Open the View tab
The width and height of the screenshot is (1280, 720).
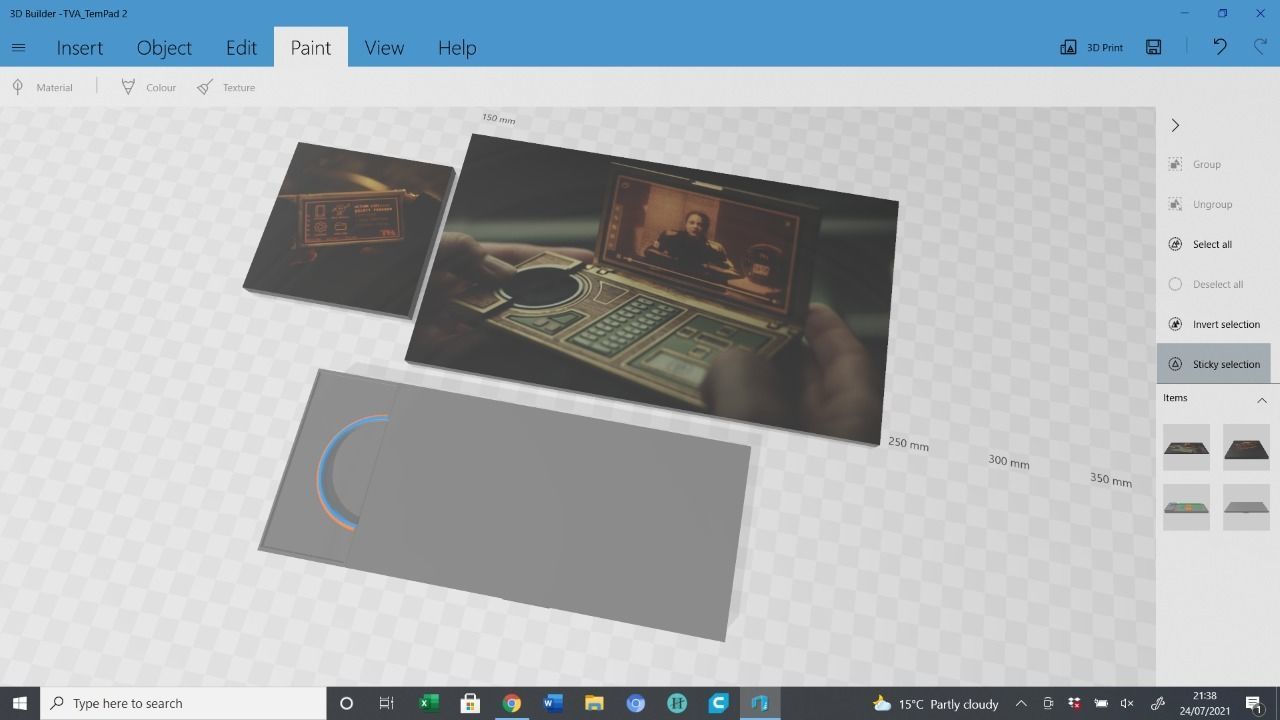pos(384,48)
